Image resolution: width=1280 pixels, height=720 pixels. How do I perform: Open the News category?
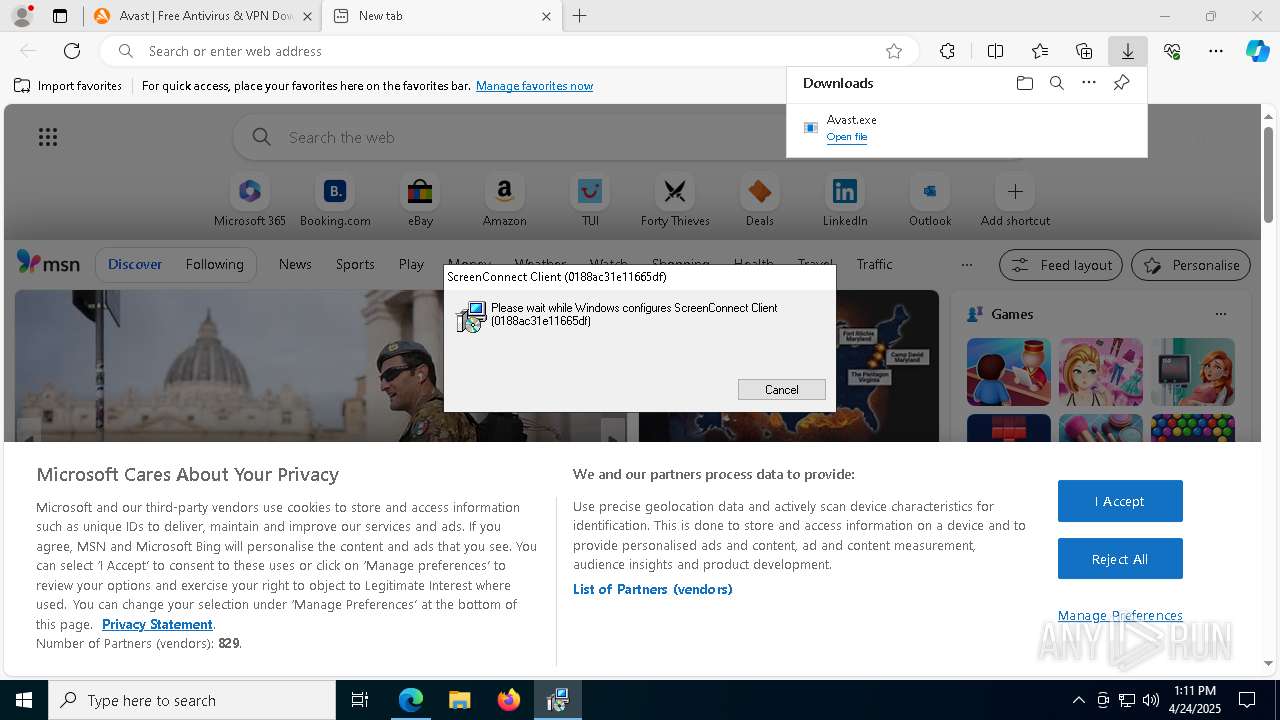point(295,264)
